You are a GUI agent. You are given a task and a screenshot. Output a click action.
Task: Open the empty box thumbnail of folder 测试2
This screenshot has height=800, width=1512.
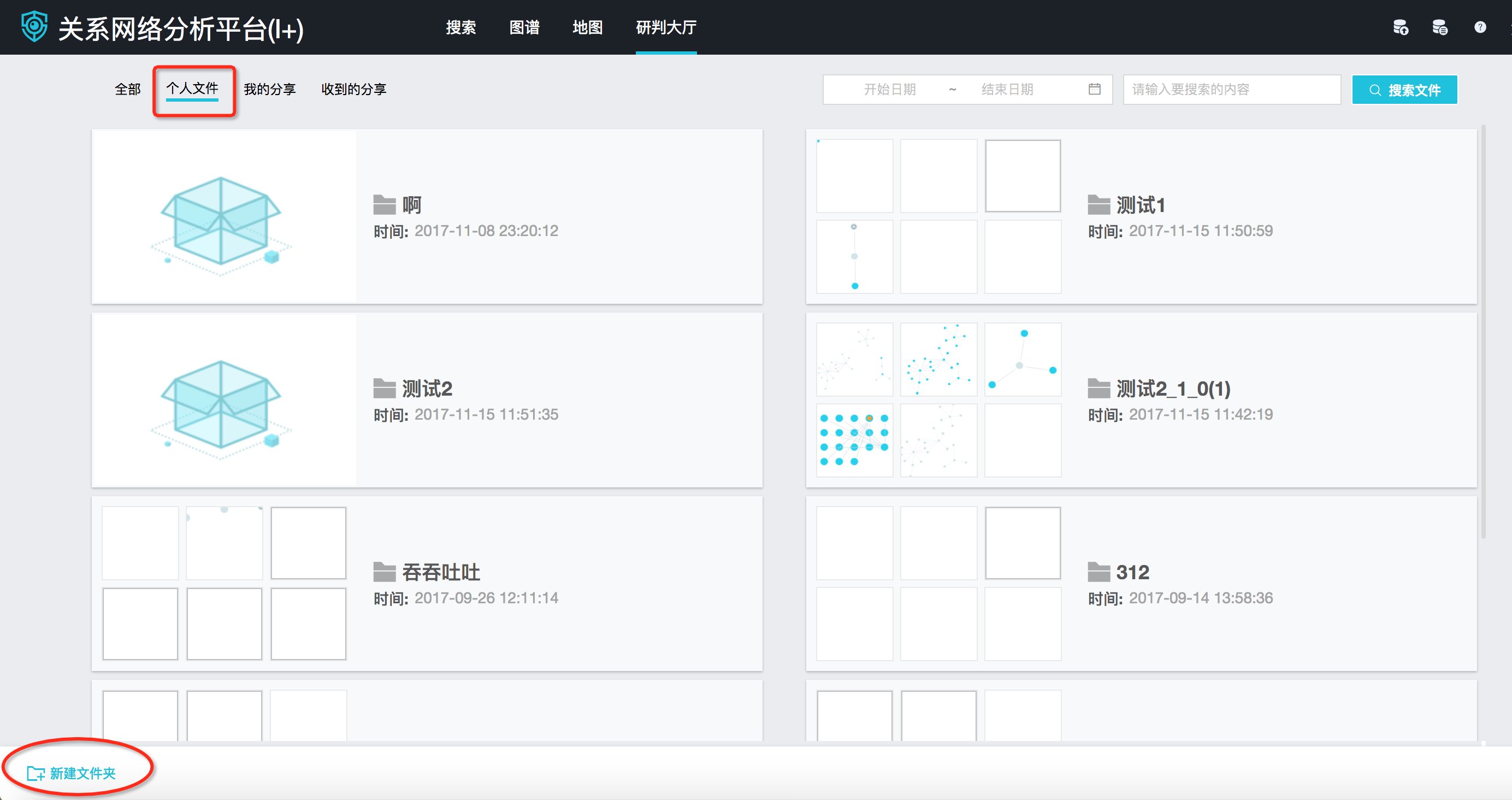point(224,400)
